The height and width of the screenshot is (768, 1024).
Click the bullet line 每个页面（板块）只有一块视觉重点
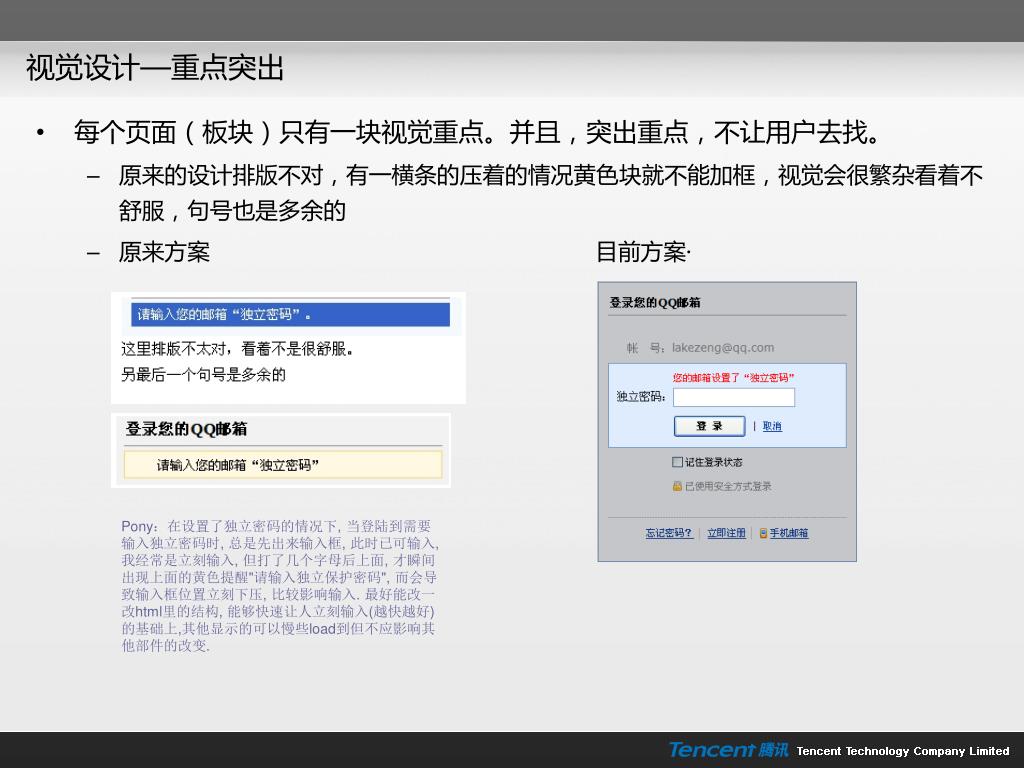click(477, 132)
